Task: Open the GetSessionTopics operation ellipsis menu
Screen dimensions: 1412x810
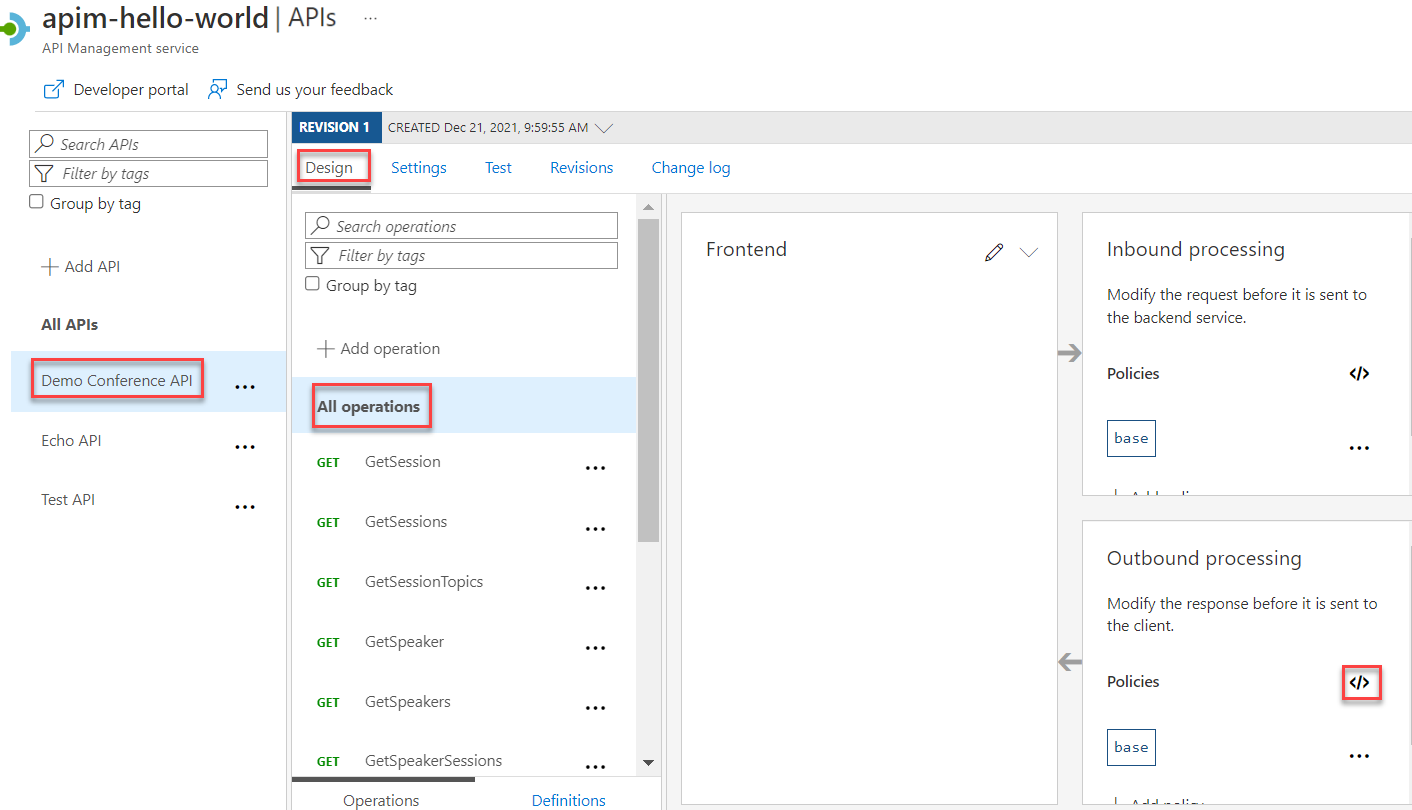Action: click(595, 588)
